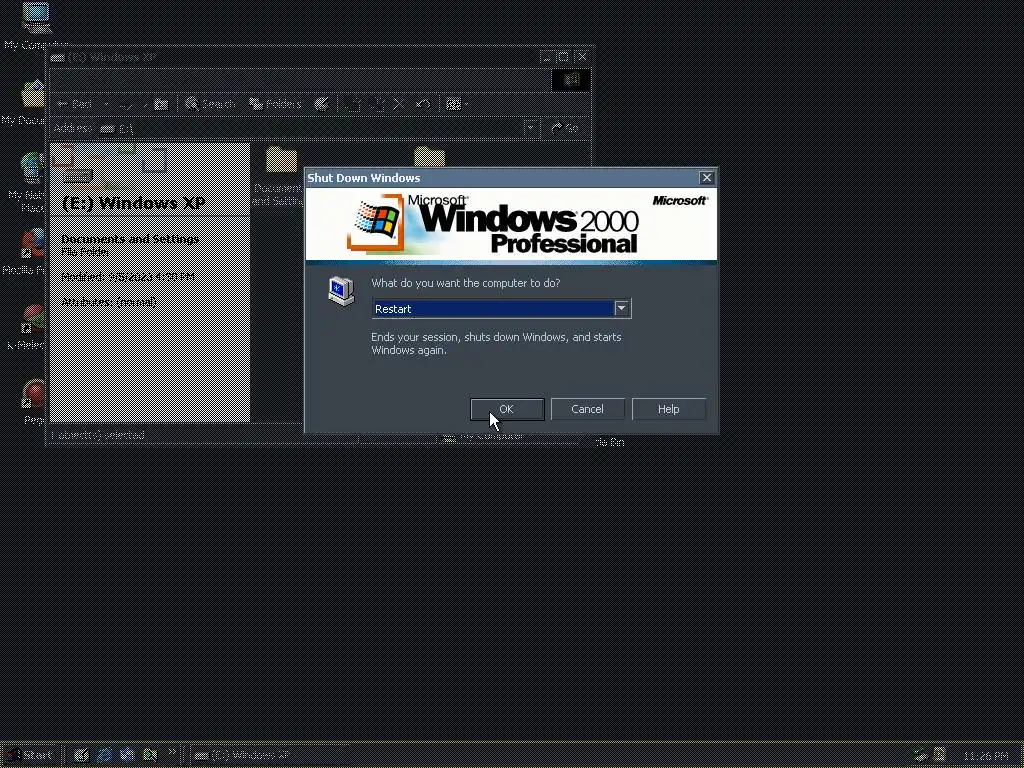This screenshot has width=1024, height=768.
Task: Confirm the restart with the OK button
Action: (x=507, y=409)
